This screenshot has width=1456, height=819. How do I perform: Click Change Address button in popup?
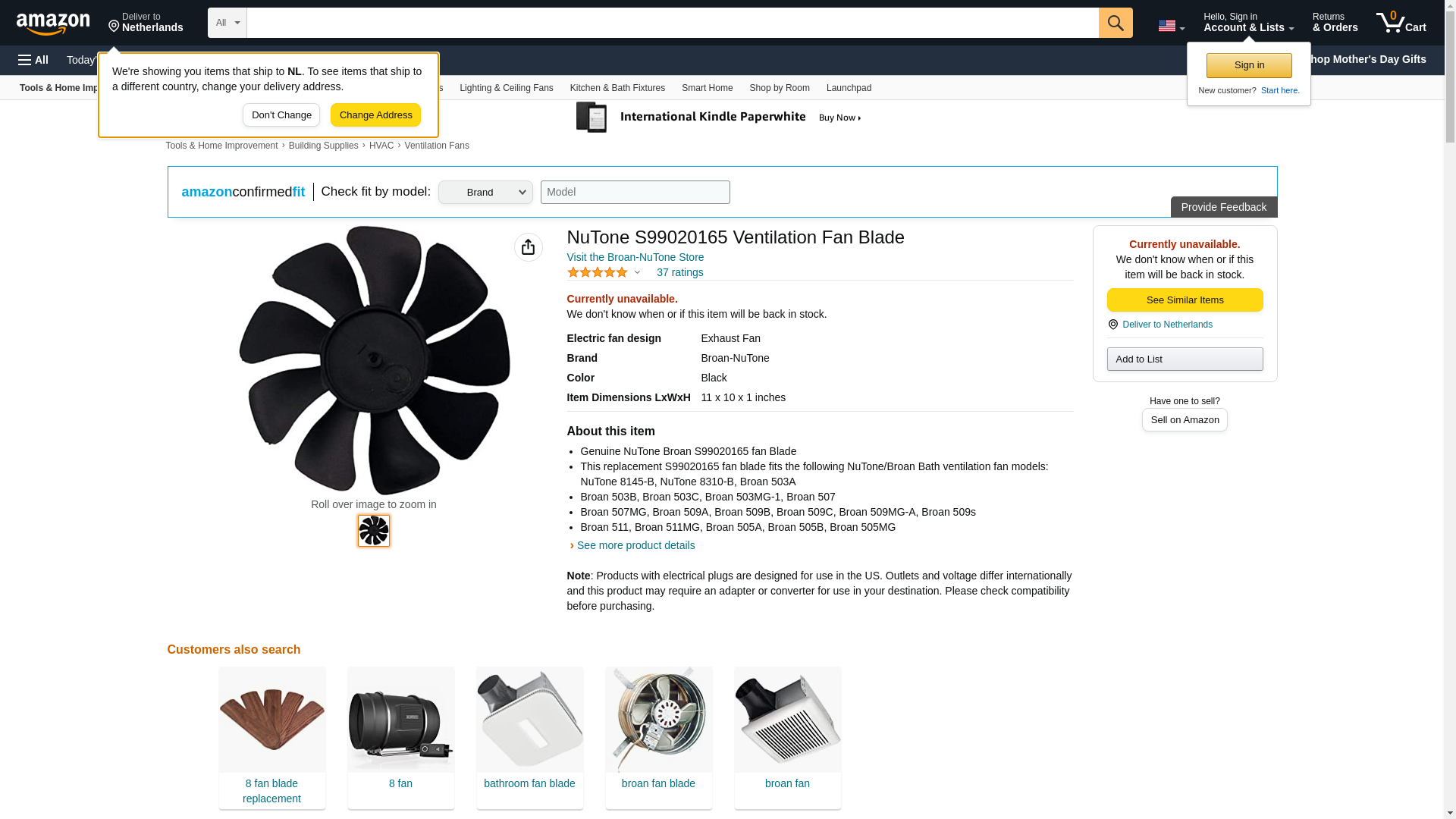(x=375, y=115)
